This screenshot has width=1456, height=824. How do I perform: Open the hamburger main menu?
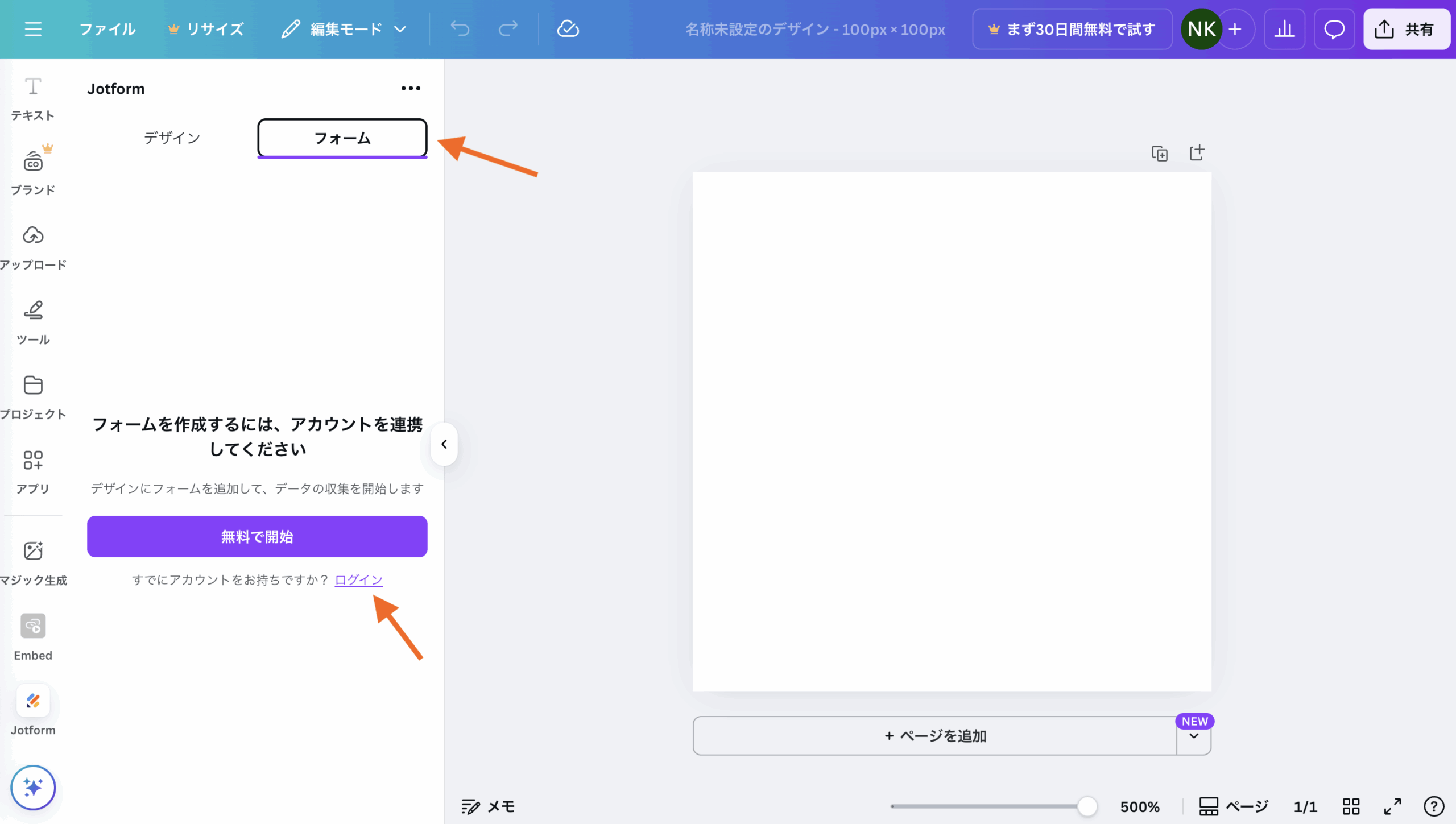pos(33,29)
